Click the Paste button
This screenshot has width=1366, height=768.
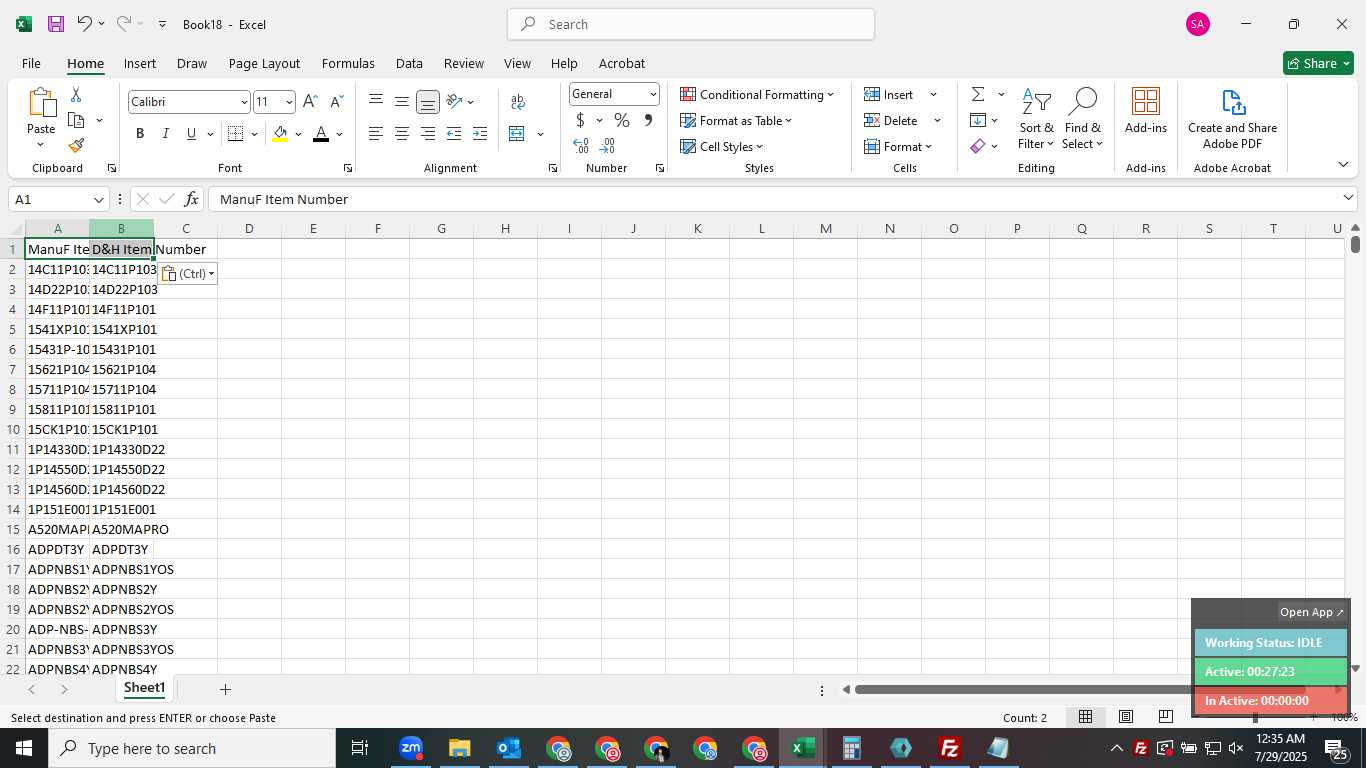41,118
